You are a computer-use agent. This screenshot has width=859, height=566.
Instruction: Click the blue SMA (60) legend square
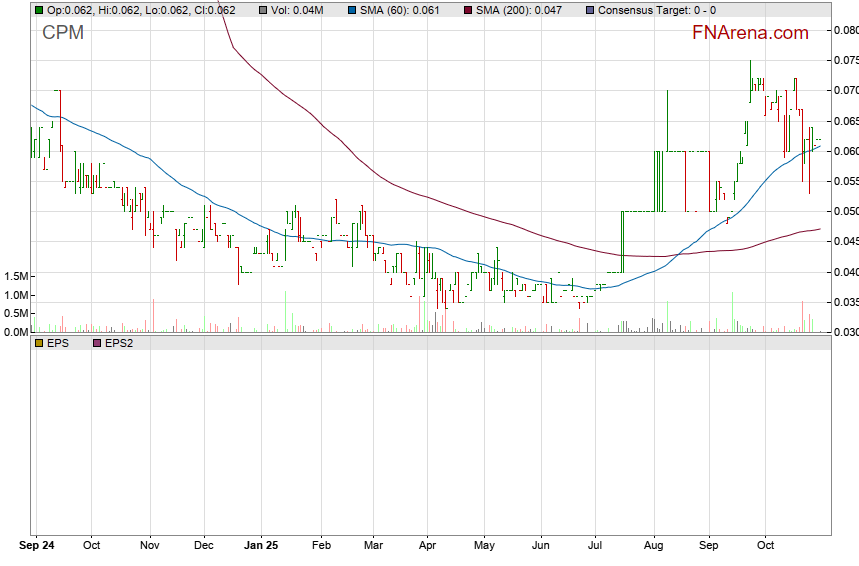pyautogui.click(x=352, y=10)
